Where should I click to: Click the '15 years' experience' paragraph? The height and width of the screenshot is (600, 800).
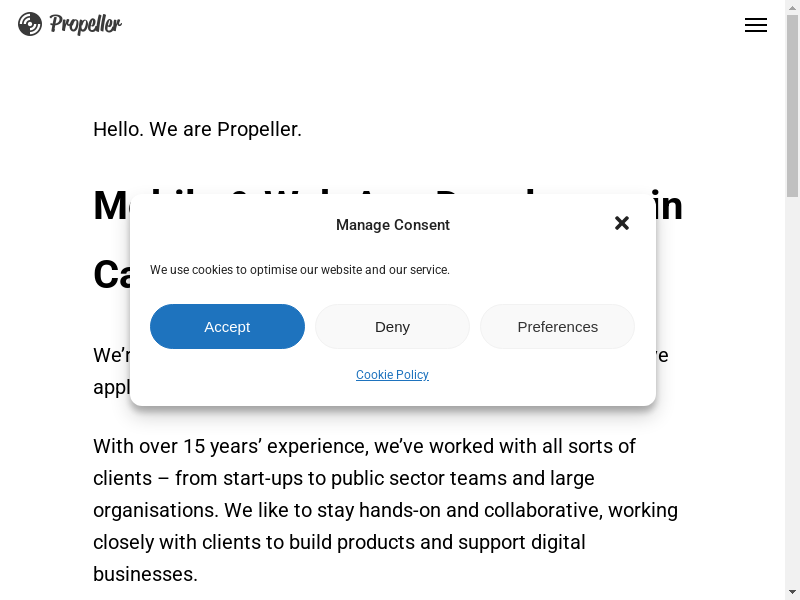364,446
